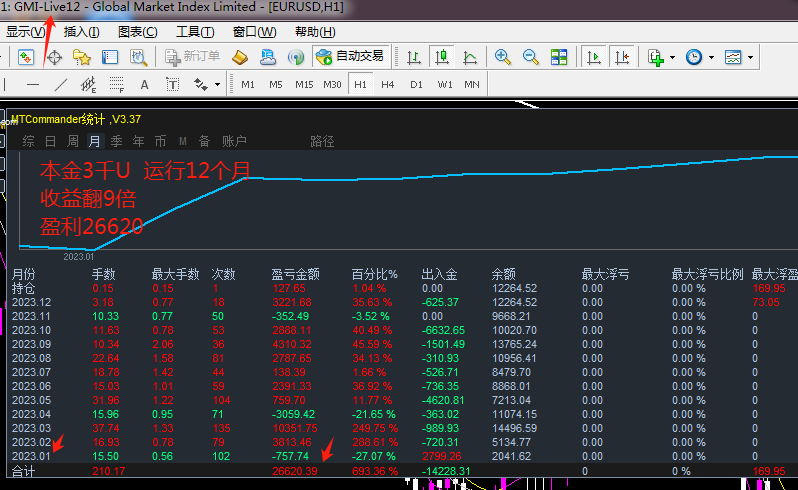The image size is (798, 490).
Task: Click the 盈亏金额 column header
Action: [x=295, y=275]
